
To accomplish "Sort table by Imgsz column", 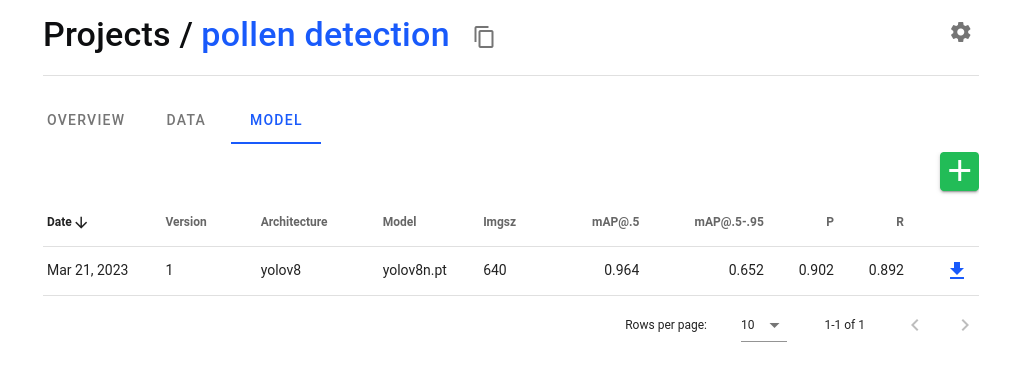I will tap(500, 222).
